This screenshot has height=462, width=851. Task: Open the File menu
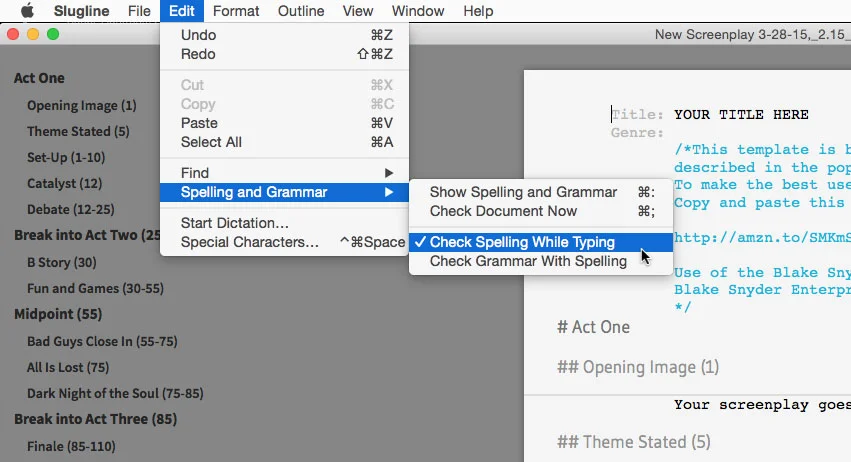[x=139, y=11]
